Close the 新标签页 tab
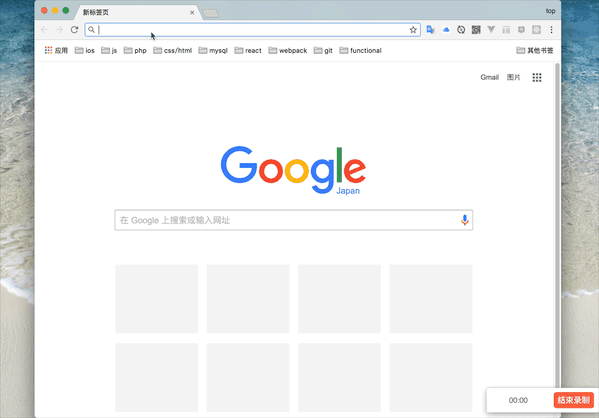The height and width of the screenshot is (418, 599). point(192,13)
